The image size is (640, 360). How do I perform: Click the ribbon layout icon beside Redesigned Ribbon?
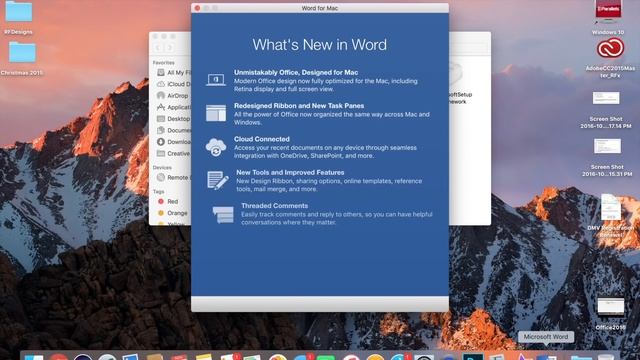(x=216, y=113)
